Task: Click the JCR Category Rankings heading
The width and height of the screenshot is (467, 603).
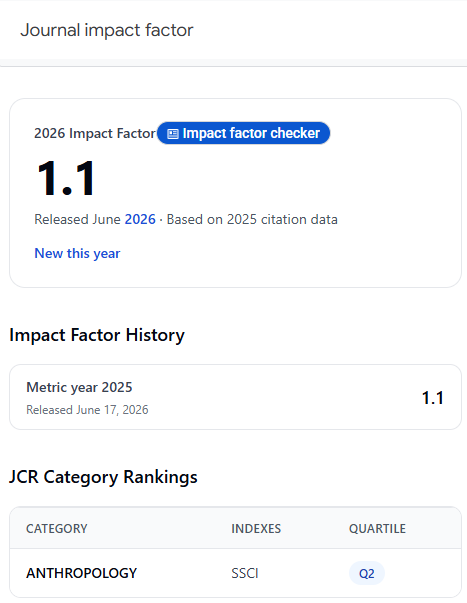Action: pos(103,477)
